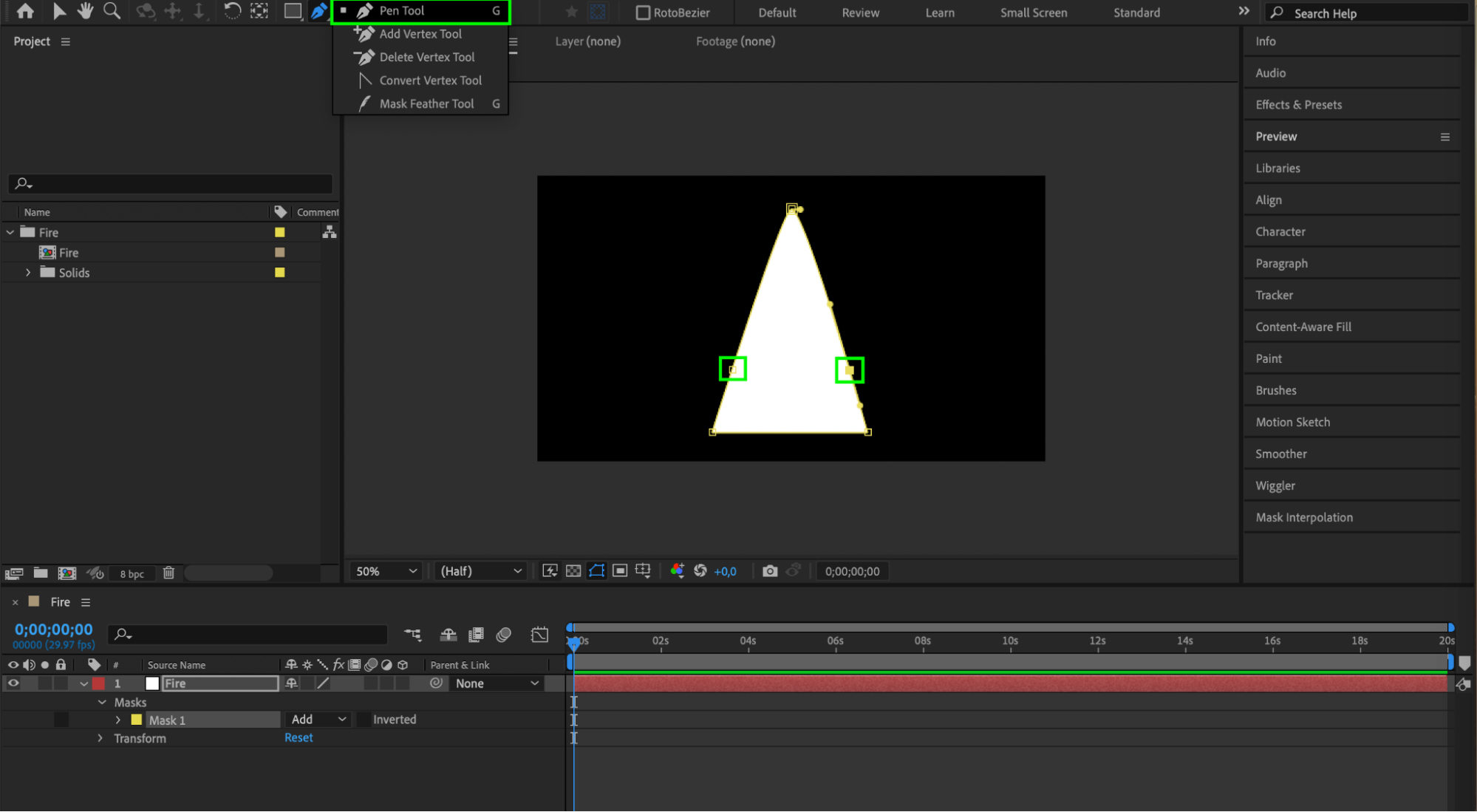Select the Hand tool

85,11
